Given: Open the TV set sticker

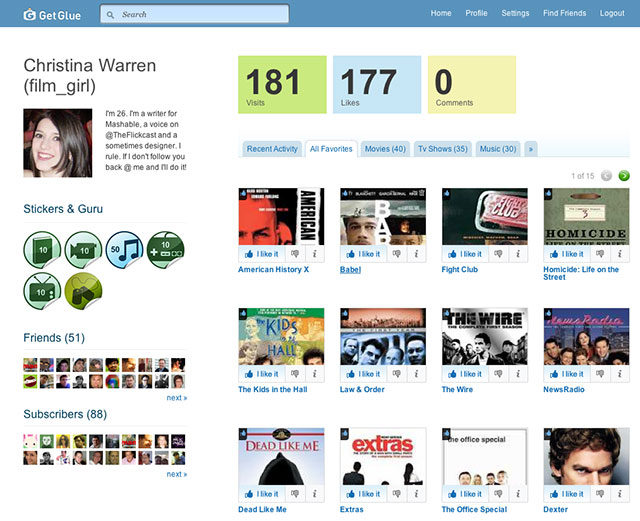Looking at the screenshot, I should [x=42, y=291].
